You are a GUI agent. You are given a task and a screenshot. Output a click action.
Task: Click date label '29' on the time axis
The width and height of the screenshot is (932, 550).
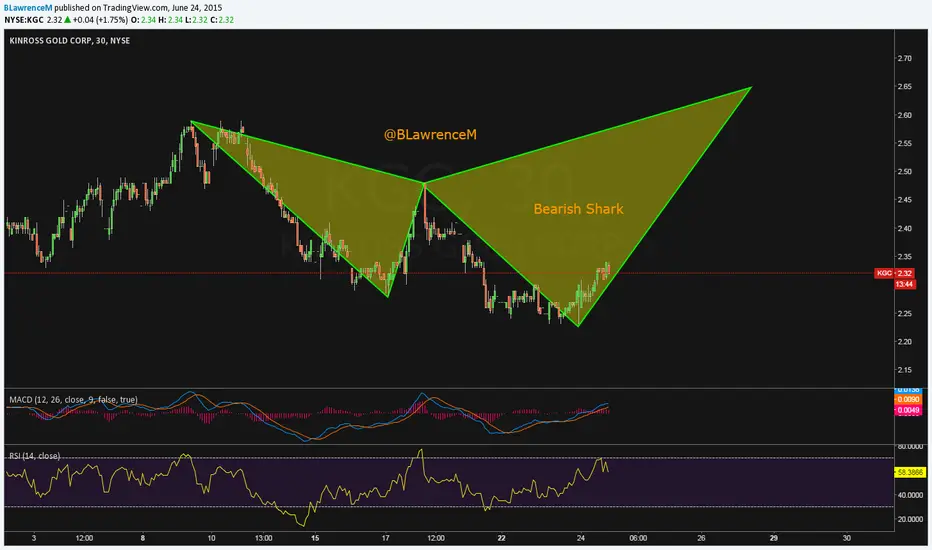click(x=773, y=538)
